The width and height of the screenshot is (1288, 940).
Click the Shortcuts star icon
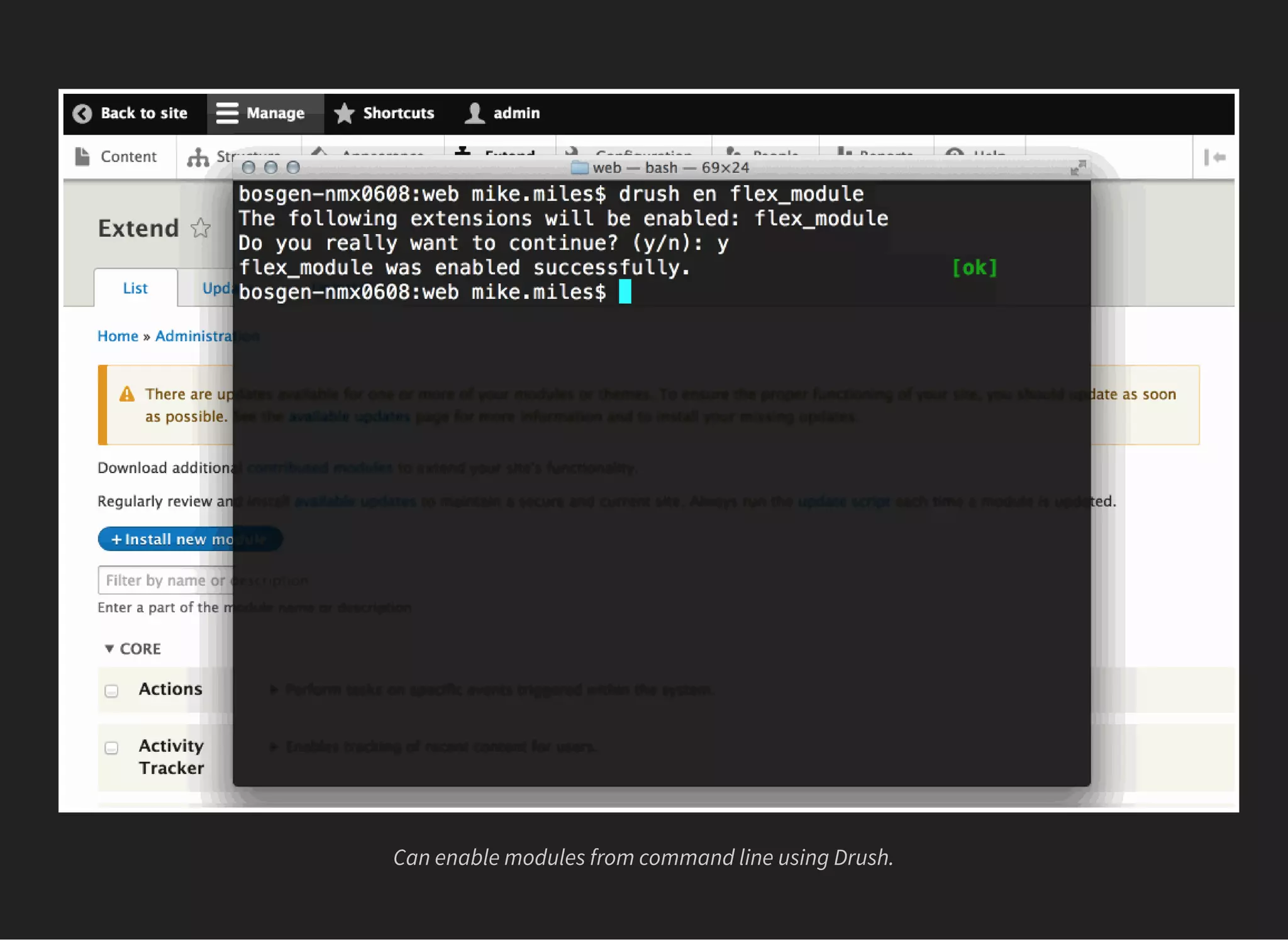344,113
